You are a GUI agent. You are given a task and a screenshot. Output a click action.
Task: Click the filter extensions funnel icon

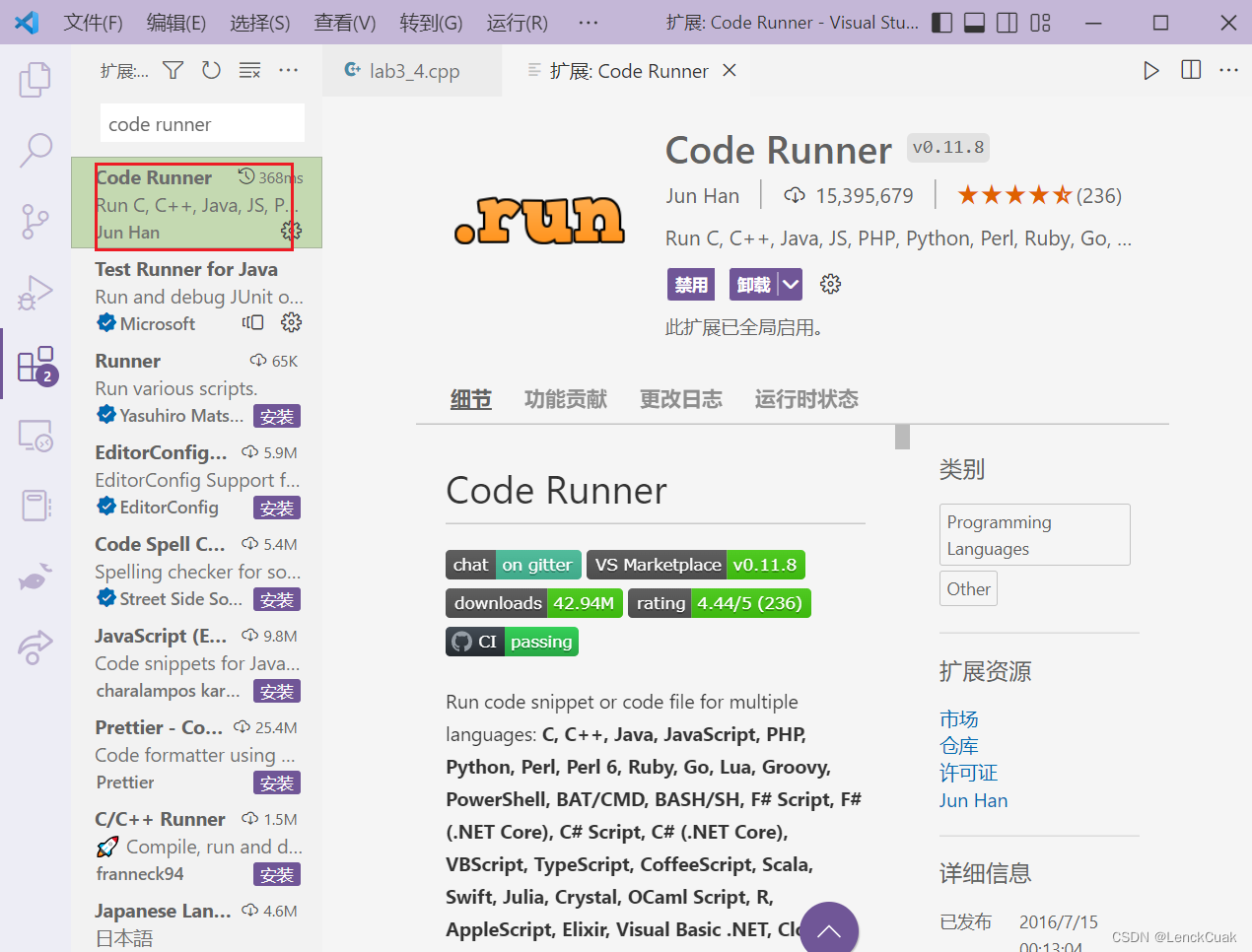[x=174, y=70]
